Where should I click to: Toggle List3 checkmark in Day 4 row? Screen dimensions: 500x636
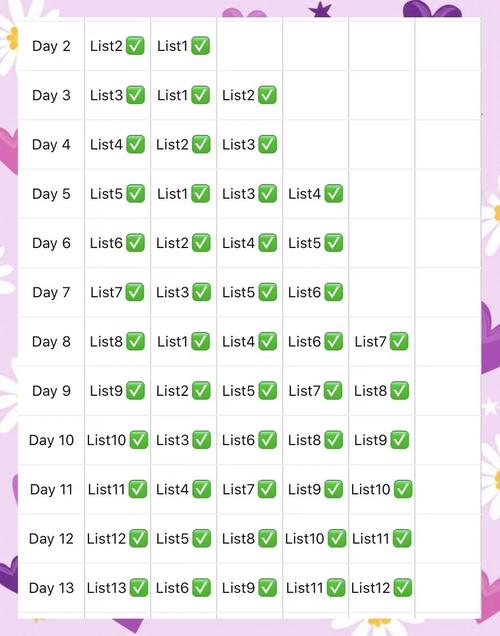268,144
